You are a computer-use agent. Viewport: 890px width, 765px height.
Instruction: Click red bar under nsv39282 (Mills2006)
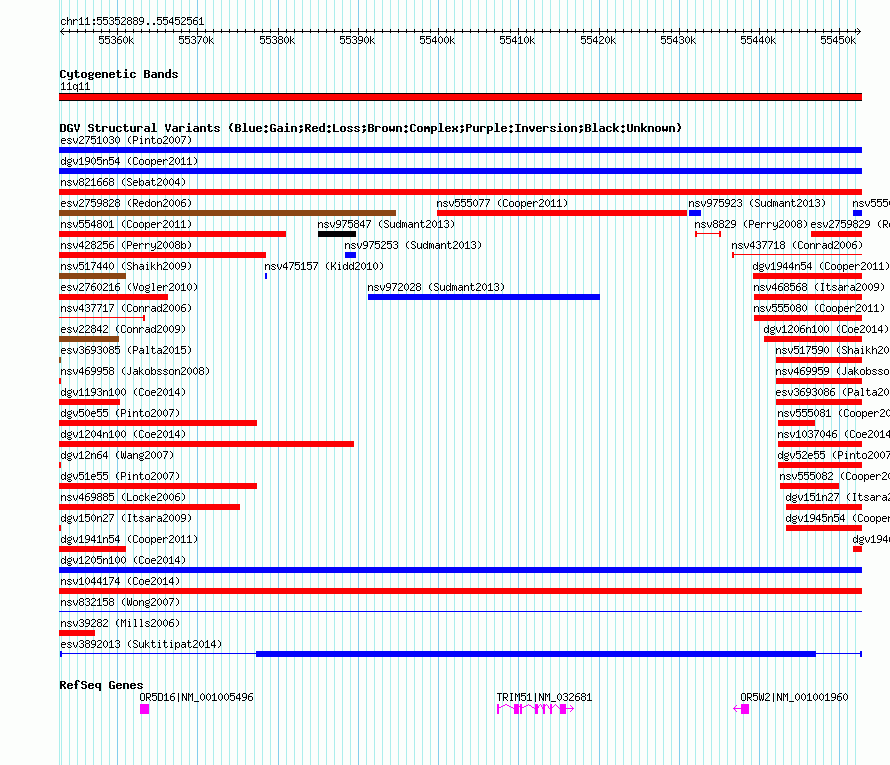click(x=77, y=633)
